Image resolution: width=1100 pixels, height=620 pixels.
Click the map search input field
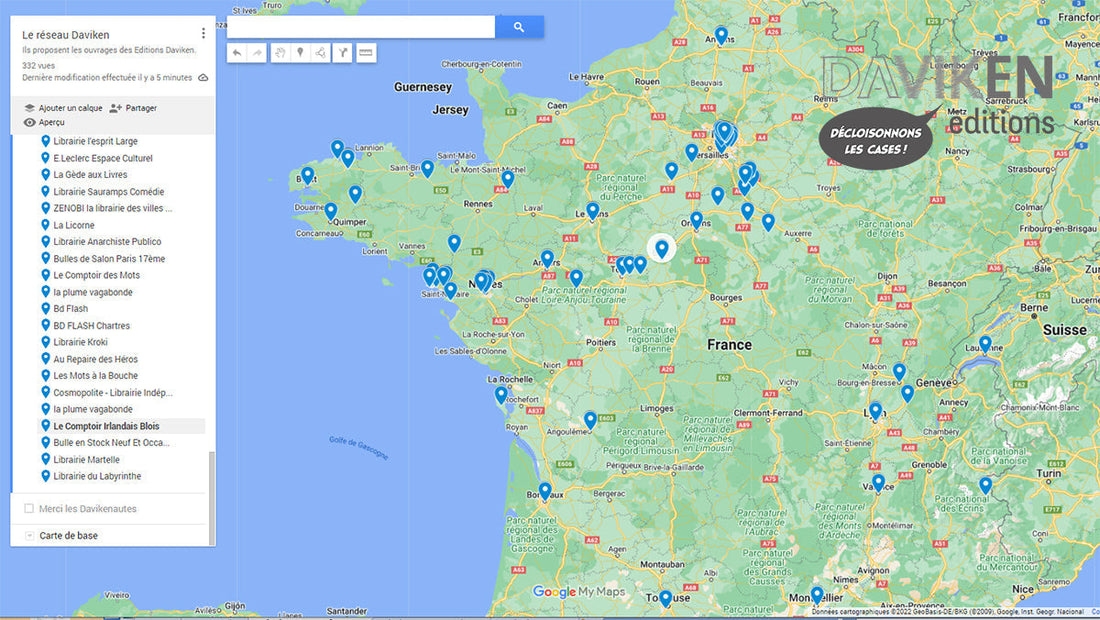(361, 27)
